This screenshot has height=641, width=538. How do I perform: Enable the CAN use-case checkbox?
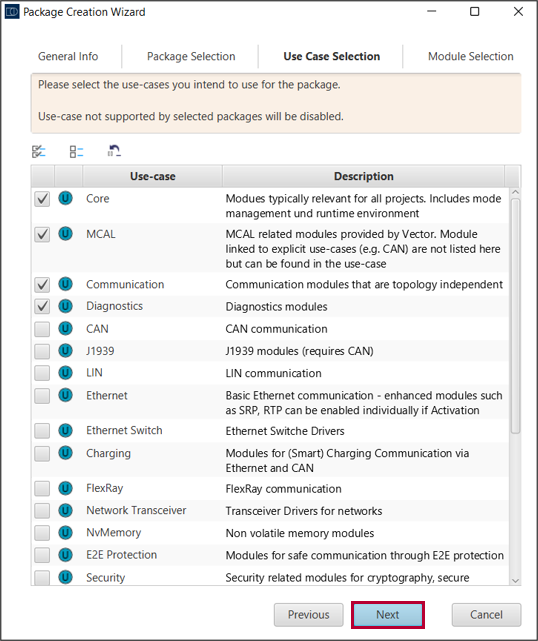tap(42, 329)
